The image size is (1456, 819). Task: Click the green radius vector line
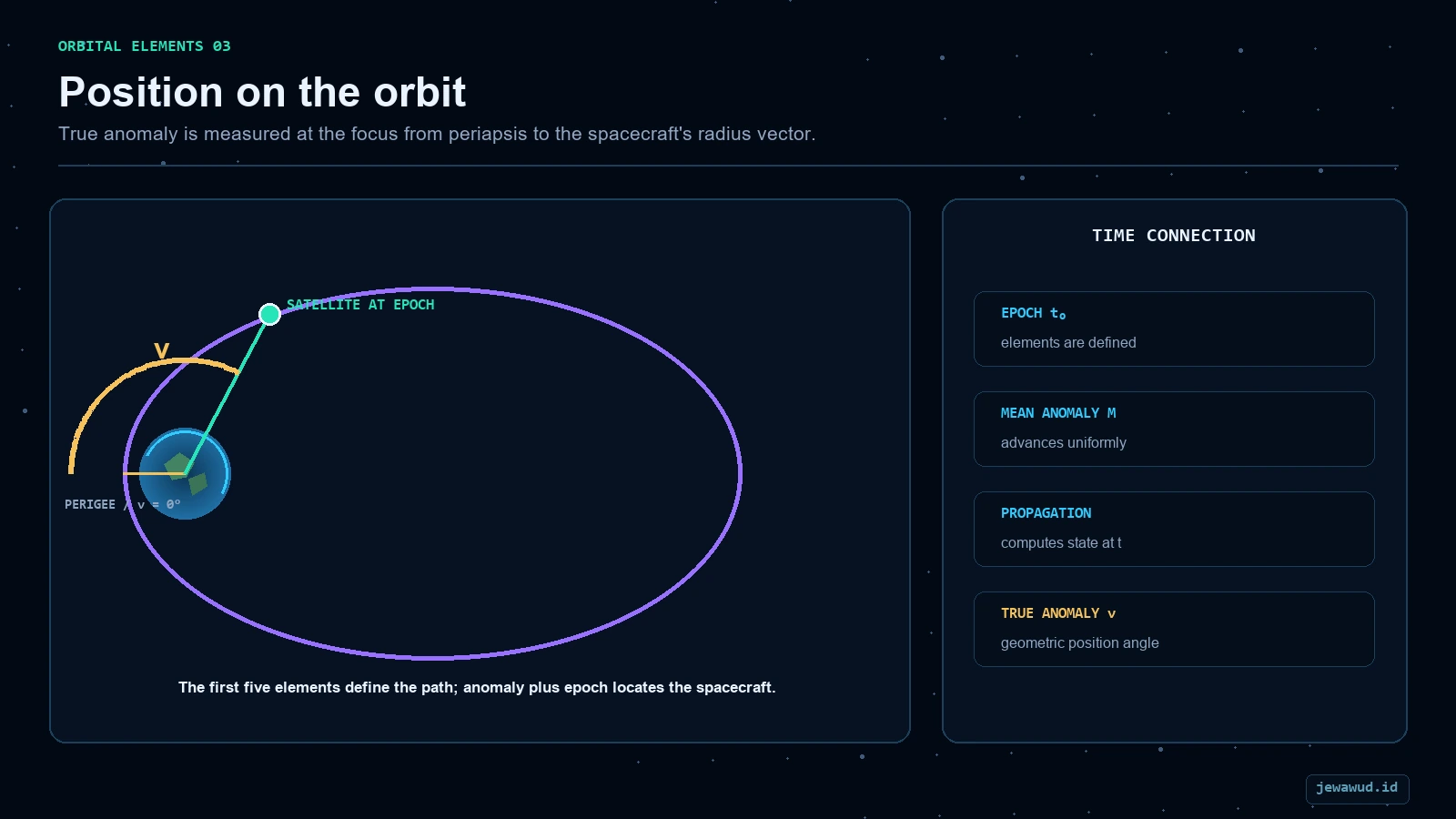pyautogui.click(x=227, y=394)
